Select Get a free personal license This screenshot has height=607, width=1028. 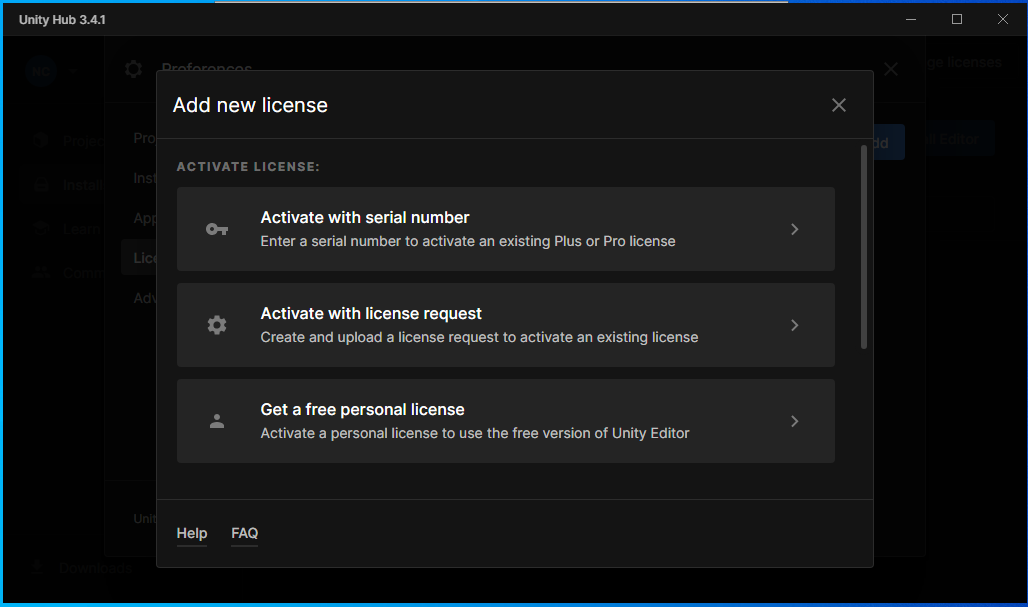point(505,421)
